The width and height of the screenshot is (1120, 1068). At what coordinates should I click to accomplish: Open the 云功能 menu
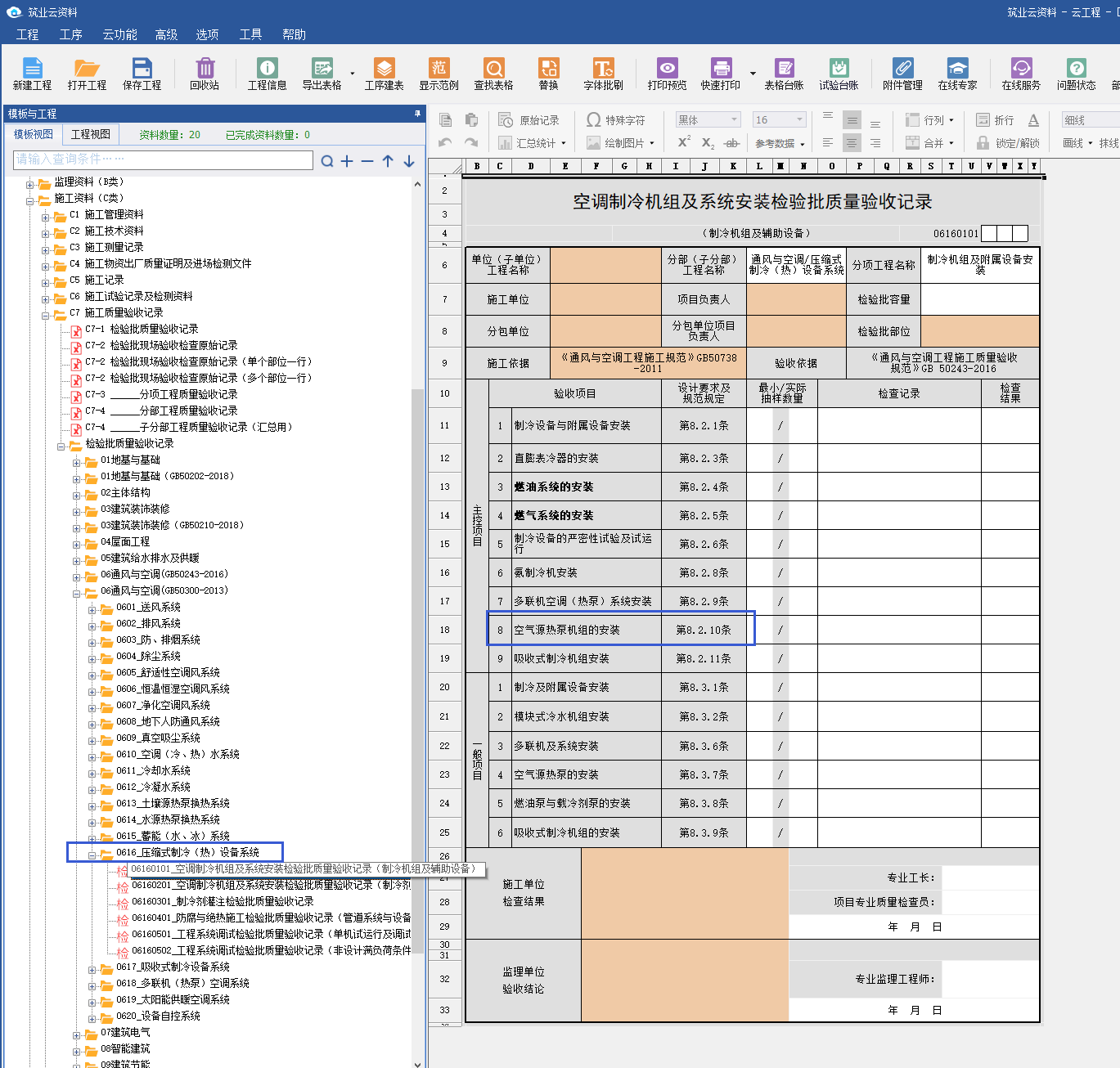pos(120,34)
